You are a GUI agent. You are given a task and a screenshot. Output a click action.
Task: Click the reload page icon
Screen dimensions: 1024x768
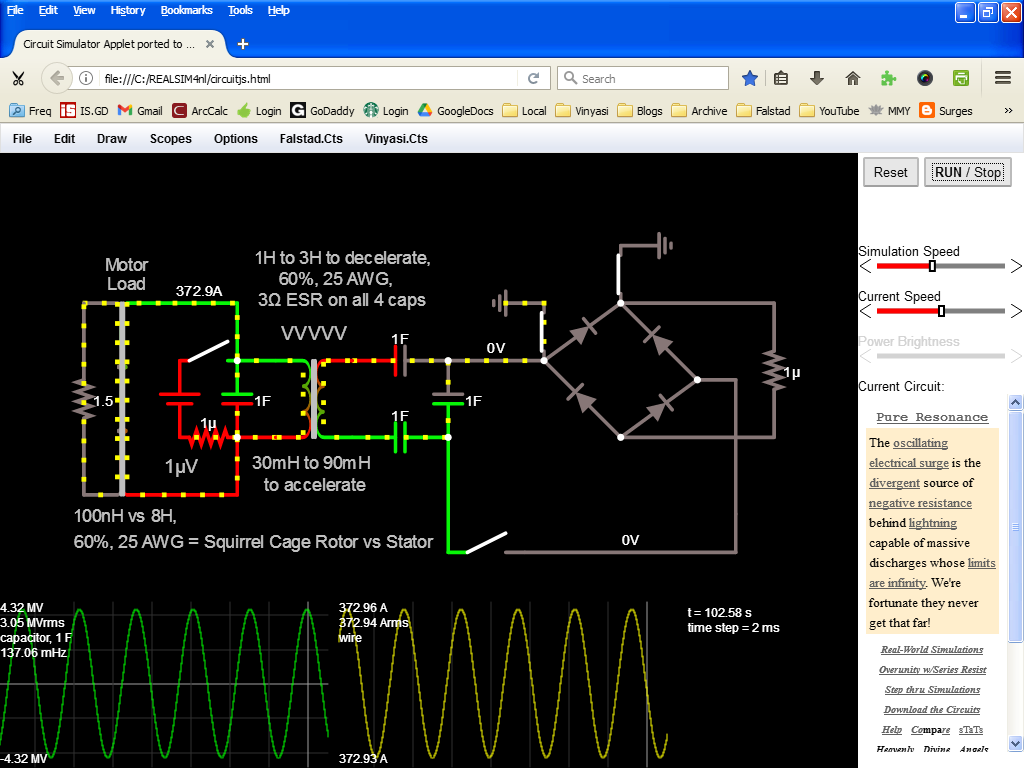(x=534, y=78)
